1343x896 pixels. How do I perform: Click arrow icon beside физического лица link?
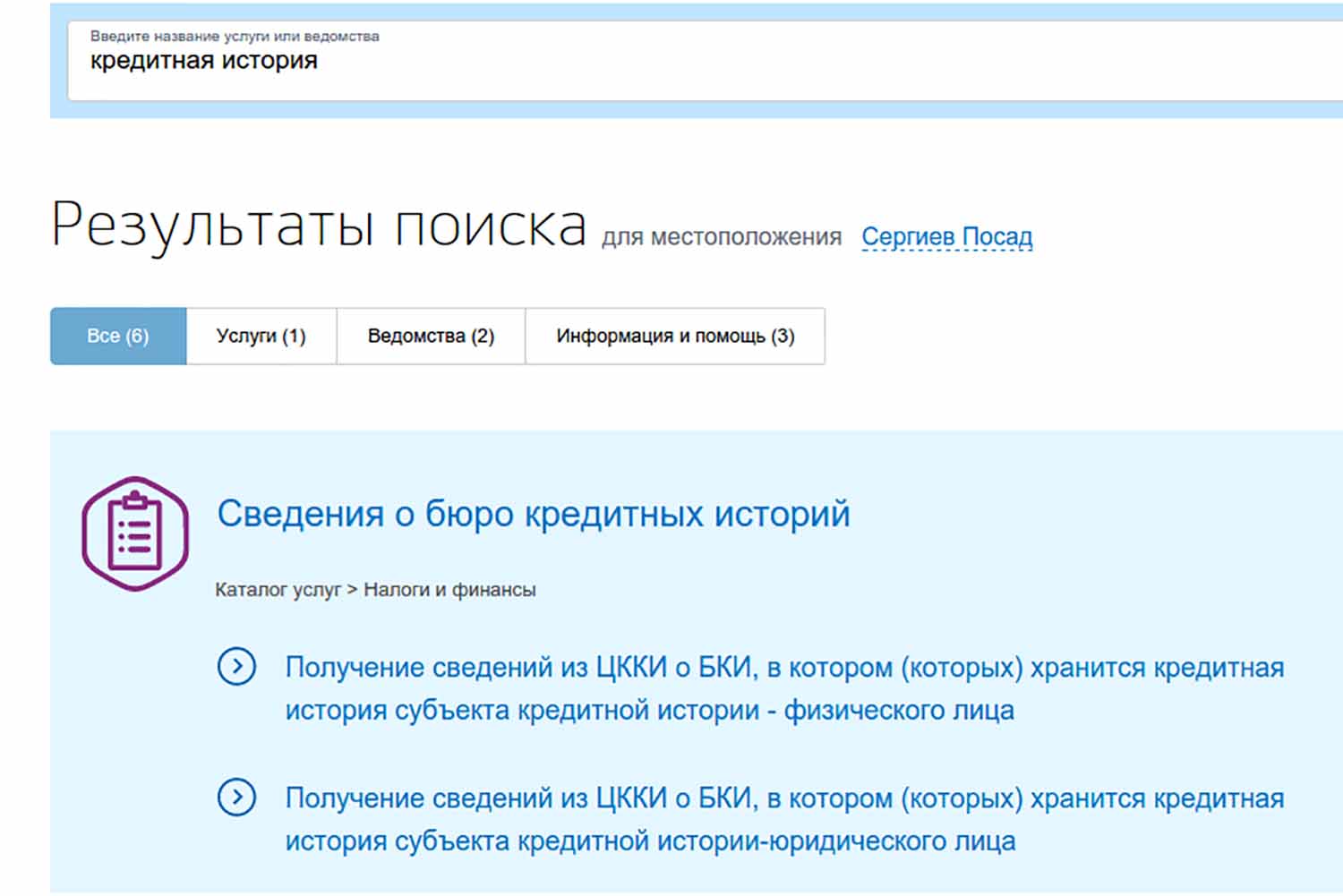(236, 667)
